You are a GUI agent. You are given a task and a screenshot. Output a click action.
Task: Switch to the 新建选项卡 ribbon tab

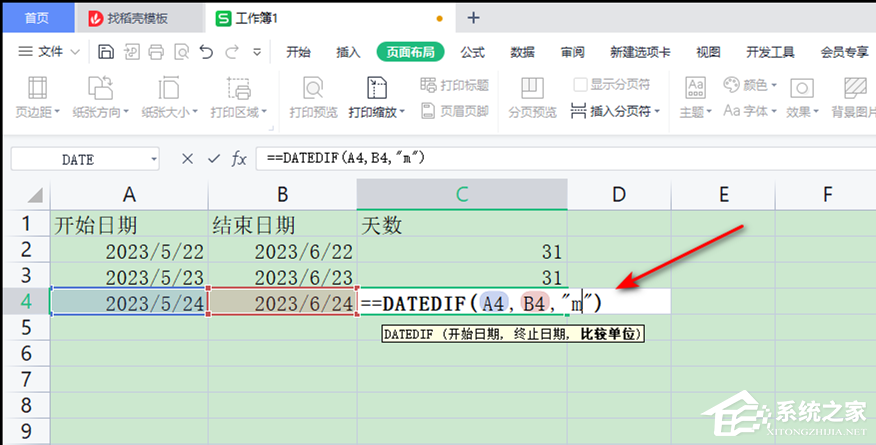point(640,52)
